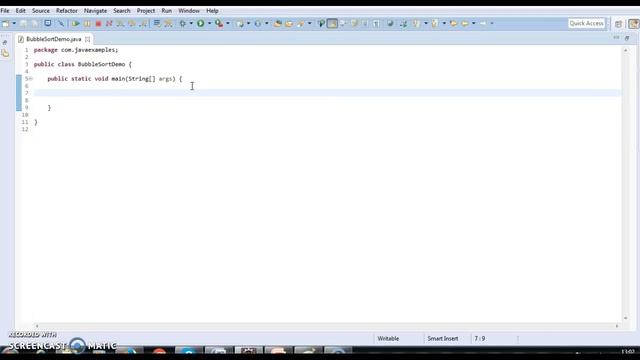Viewport: 640px width, 360px height.
Task: Toggle Use Step Filters
Action: [168, 24]
